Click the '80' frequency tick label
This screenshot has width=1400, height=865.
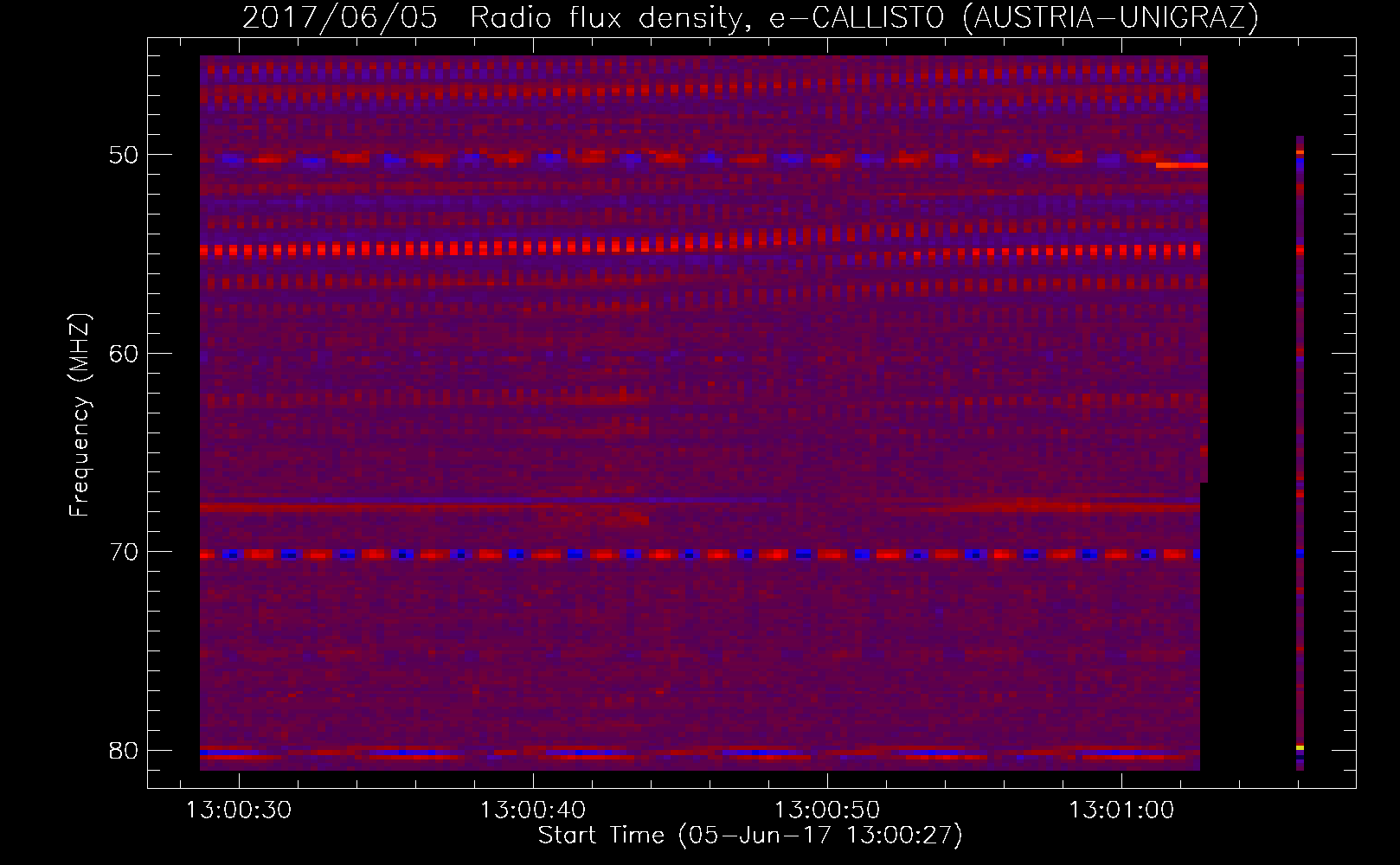point(124,750)
